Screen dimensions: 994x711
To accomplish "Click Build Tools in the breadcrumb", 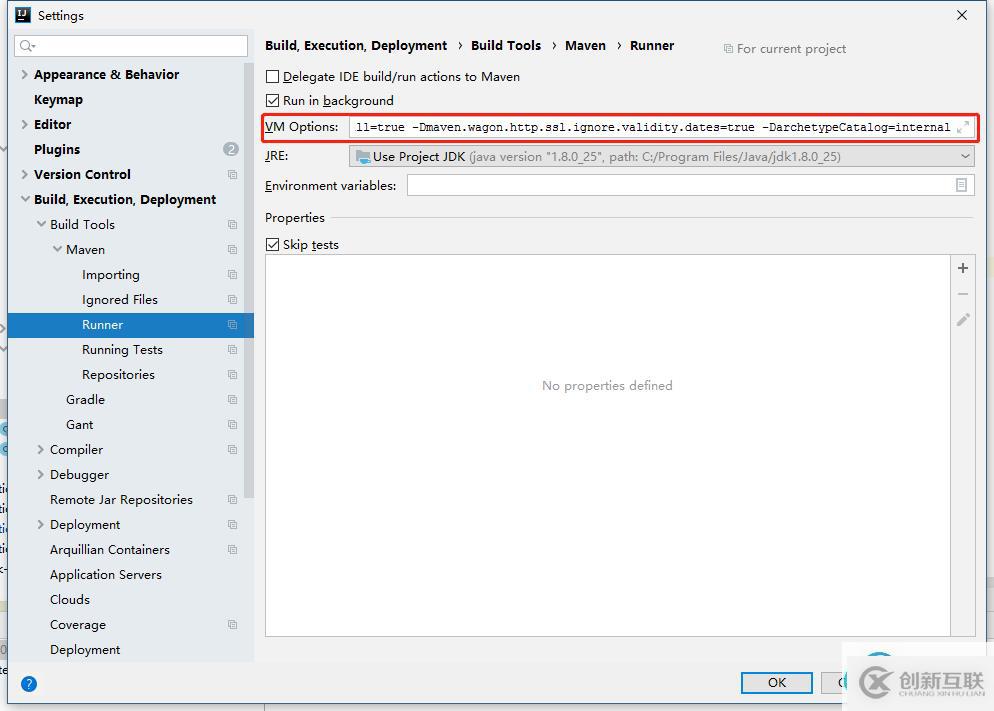I will click(506, 46).
